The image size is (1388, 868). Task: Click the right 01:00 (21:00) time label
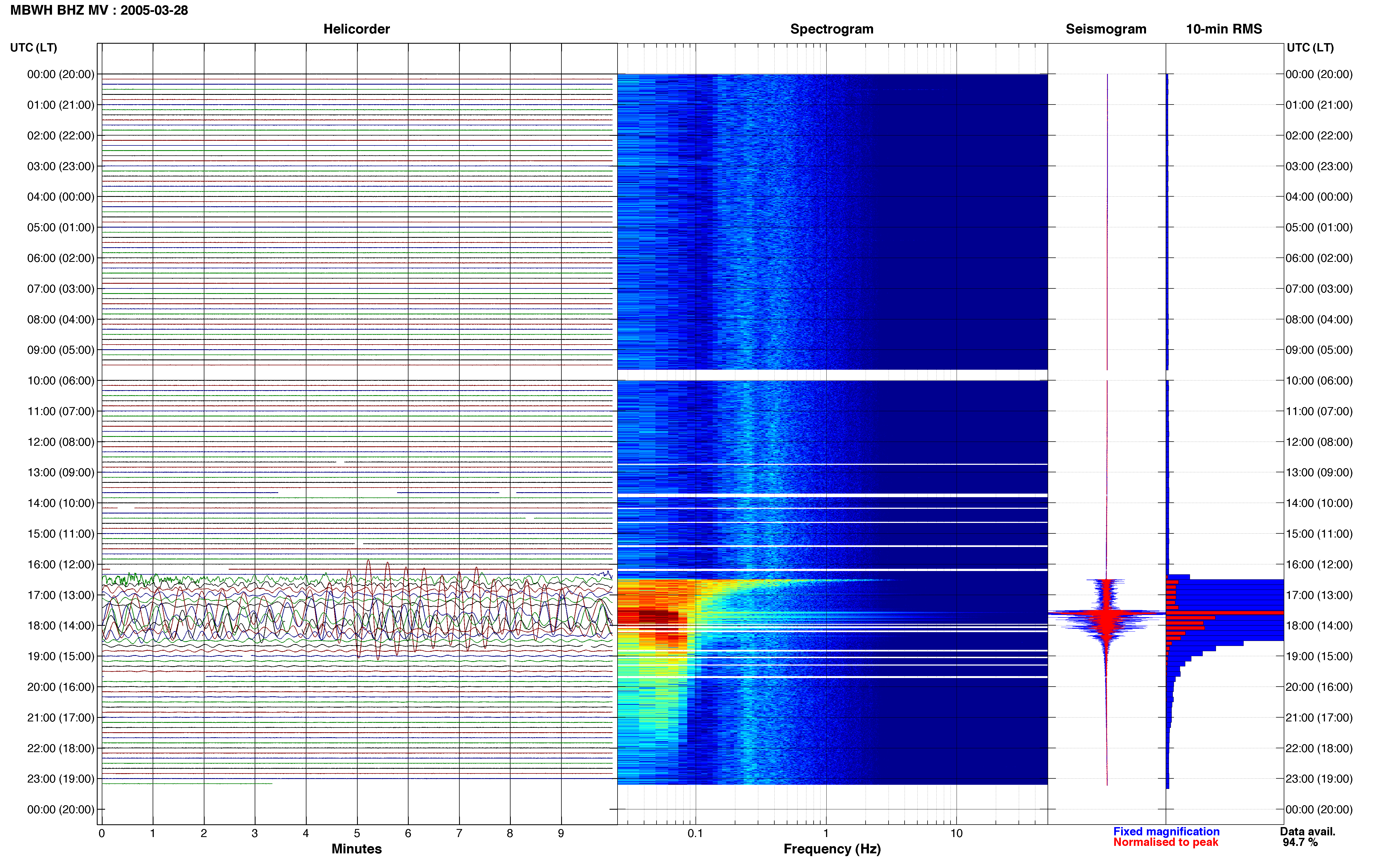[x=1319, y=105]
